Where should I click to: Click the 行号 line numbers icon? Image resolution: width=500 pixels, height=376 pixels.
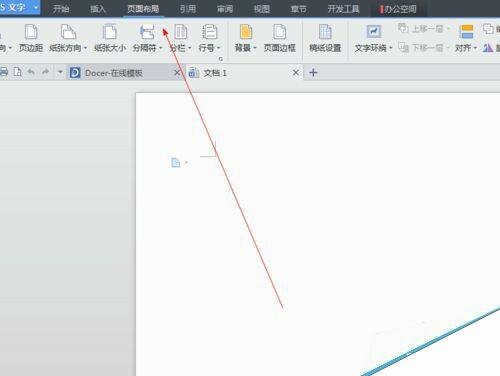[210, 32]
